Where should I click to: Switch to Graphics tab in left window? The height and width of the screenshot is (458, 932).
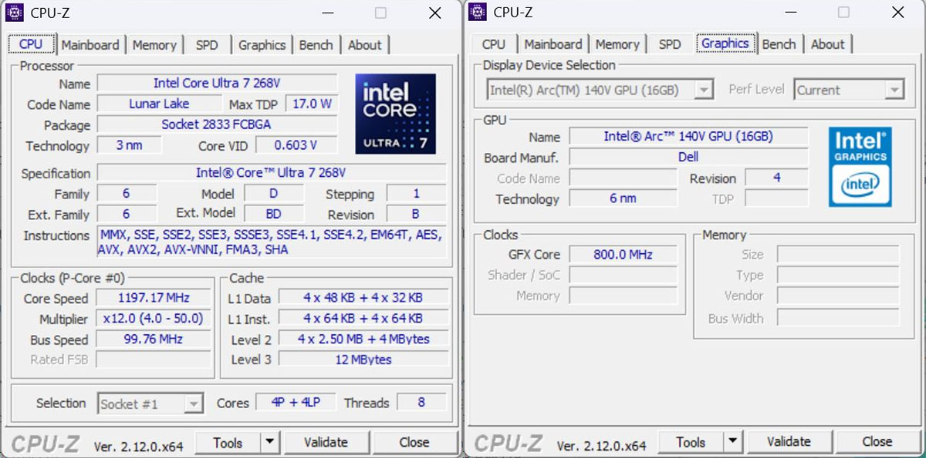tap(262, 45)
